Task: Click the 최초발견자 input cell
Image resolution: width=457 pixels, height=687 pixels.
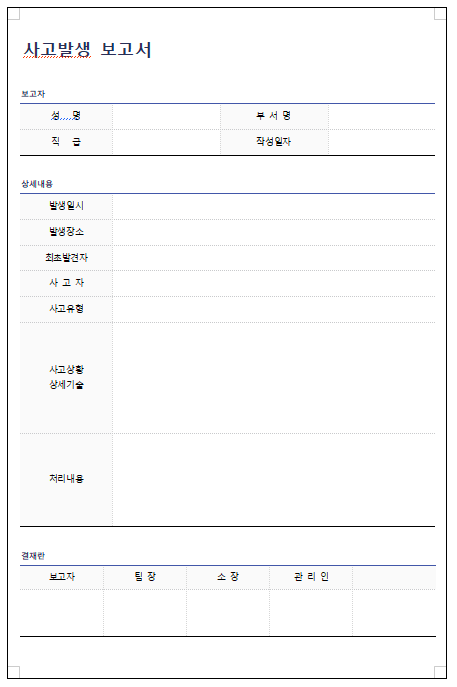Action: pos(274,258)
